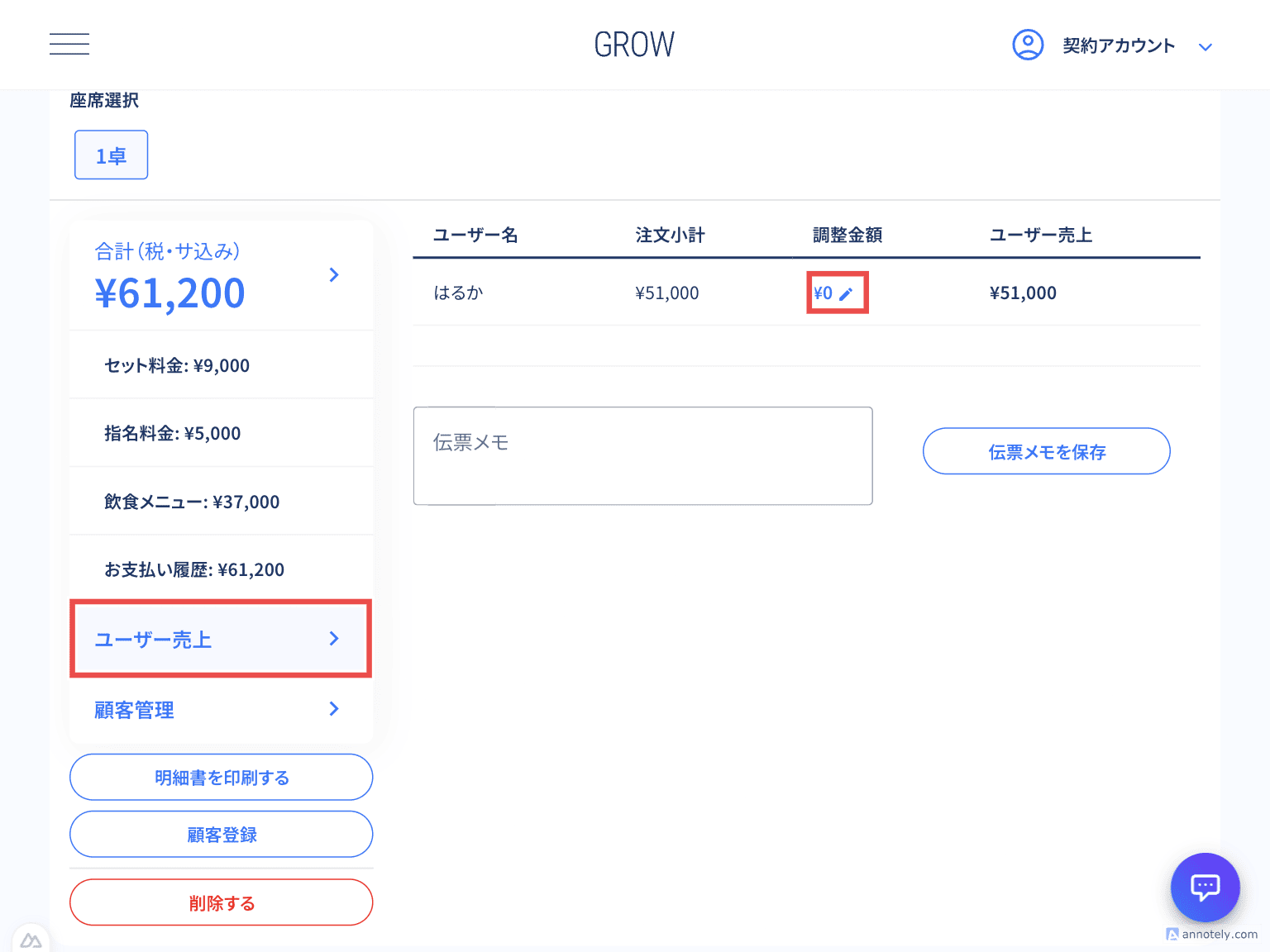
Task: Click the 明細書を印刷する button
Action: (x=221, y=777)
